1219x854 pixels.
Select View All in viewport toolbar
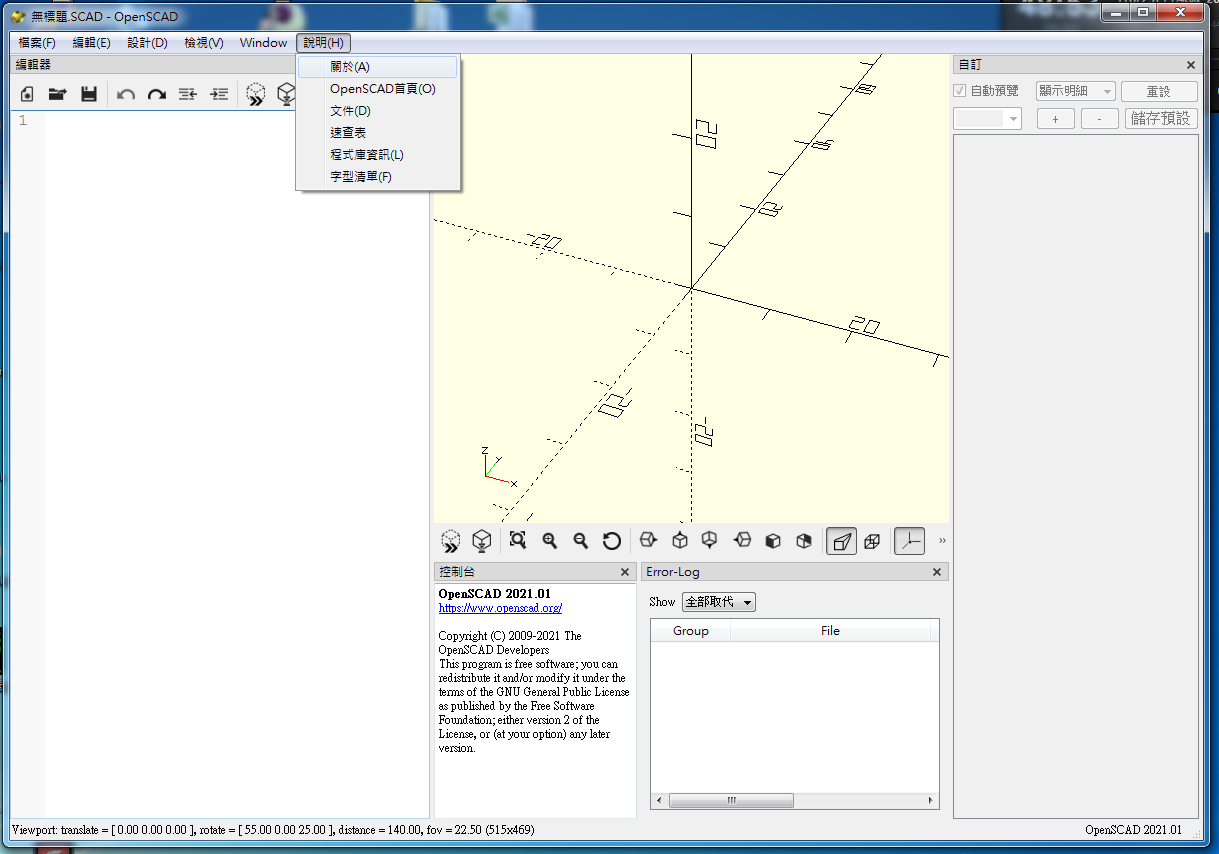[x=518, y=541]
